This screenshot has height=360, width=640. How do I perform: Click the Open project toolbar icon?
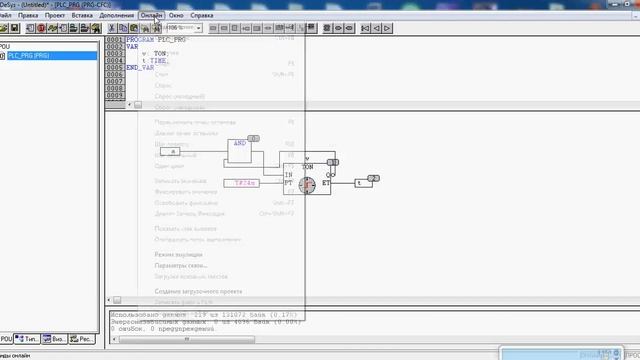click(x=4, y=28)
